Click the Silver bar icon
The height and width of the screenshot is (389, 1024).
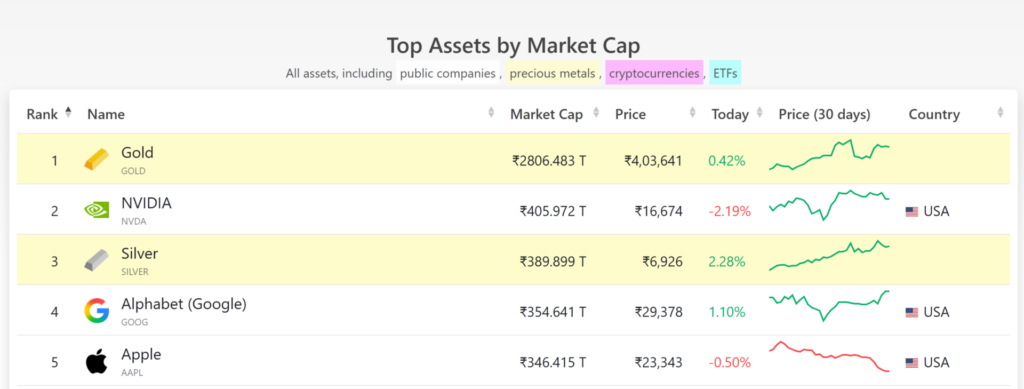click(x=97, y=260)
